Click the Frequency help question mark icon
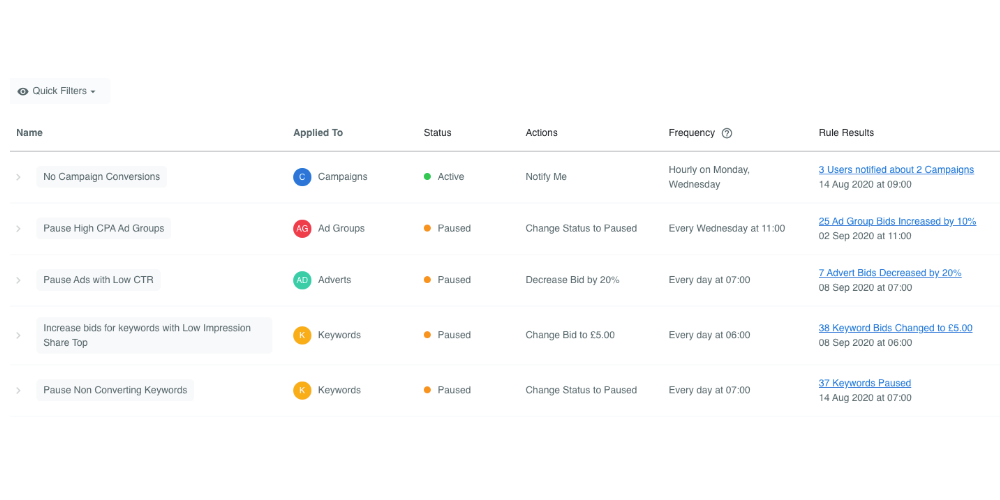This screenshot has height=500, width=1000. (726, 133)
